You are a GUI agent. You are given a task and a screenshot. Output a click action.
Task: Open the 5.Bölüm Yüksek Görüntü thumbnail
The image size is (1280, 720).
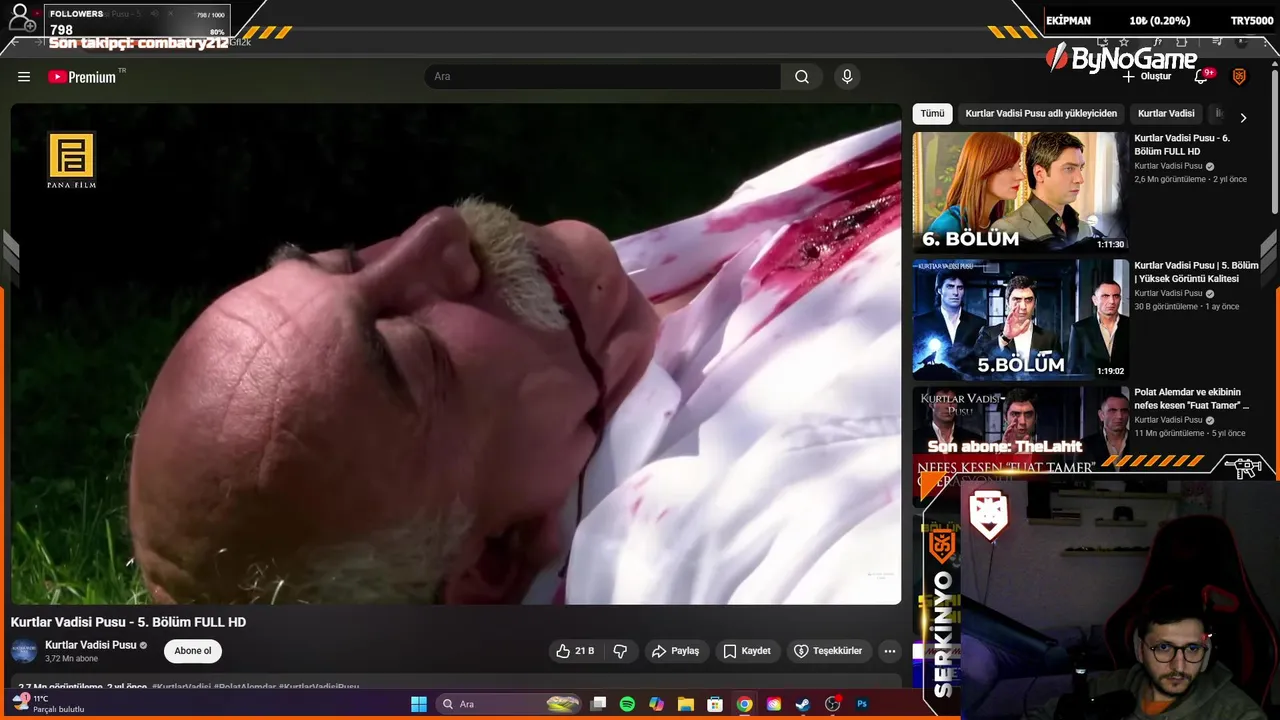tap(1020, 319)
